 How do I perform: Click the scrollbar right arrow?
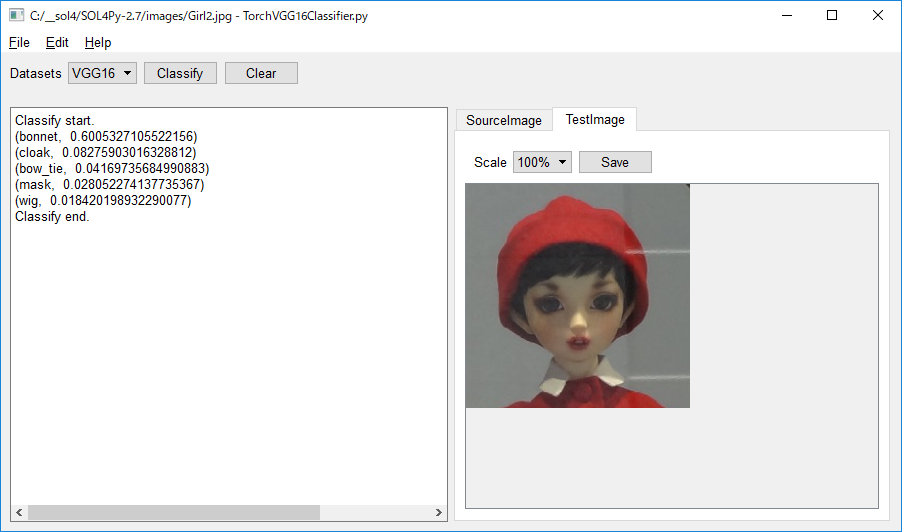[x=438, y=512]
